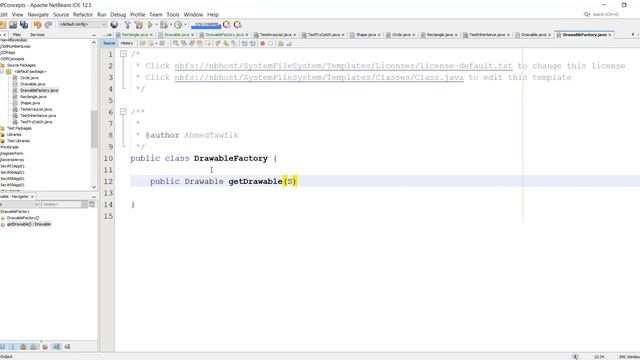Click the Search field at top right
This screenshot has height=360, width=640.
click(x=605, y=14)
